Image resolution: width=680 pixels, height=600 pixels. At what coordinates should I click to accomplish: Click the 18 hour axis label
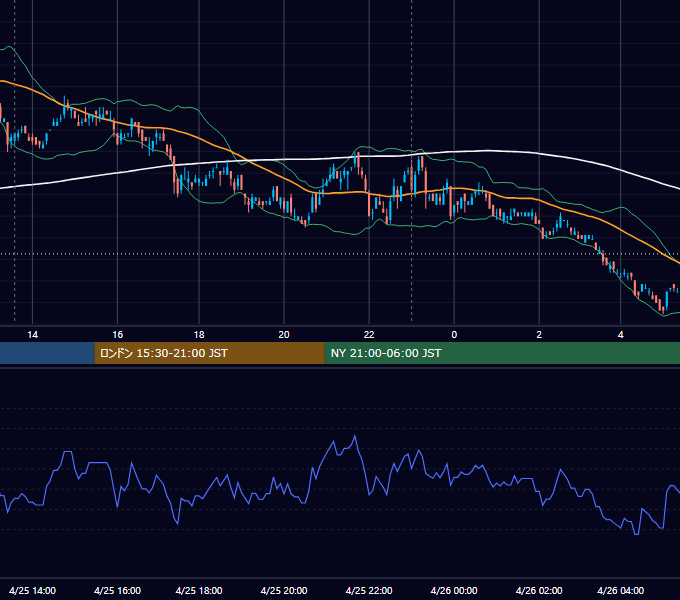point(199,335)
